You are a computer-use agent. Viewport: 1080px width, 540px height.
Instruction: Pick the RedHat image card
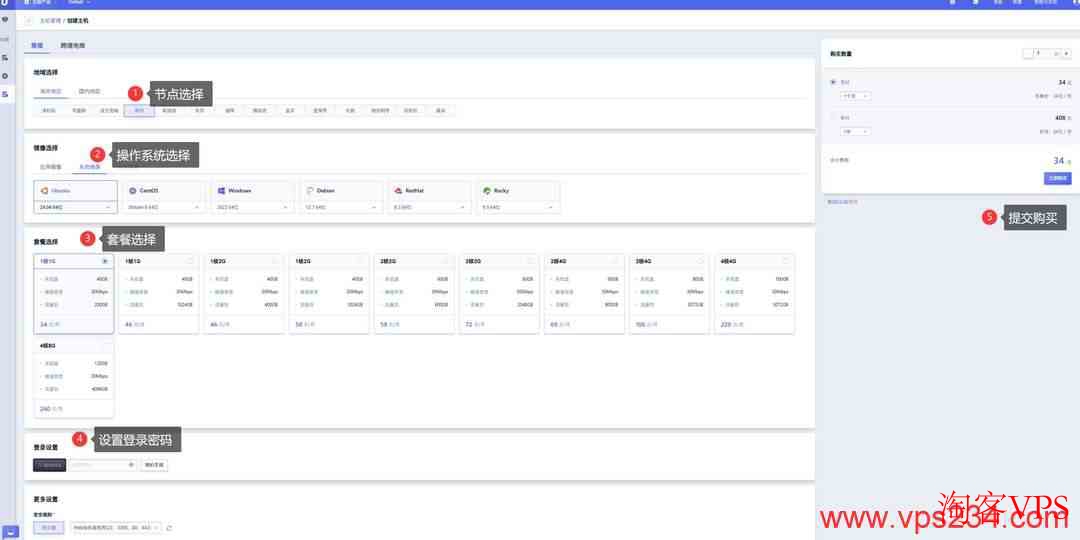click(x=428, y=190)
